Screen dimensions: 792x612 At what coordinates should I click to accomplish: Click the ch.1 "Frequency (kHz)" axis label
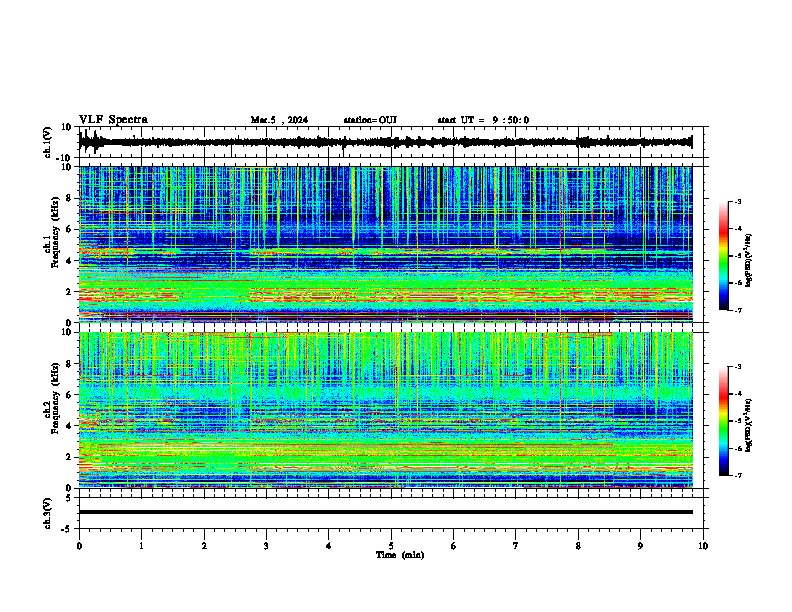[x=55, y=233]
